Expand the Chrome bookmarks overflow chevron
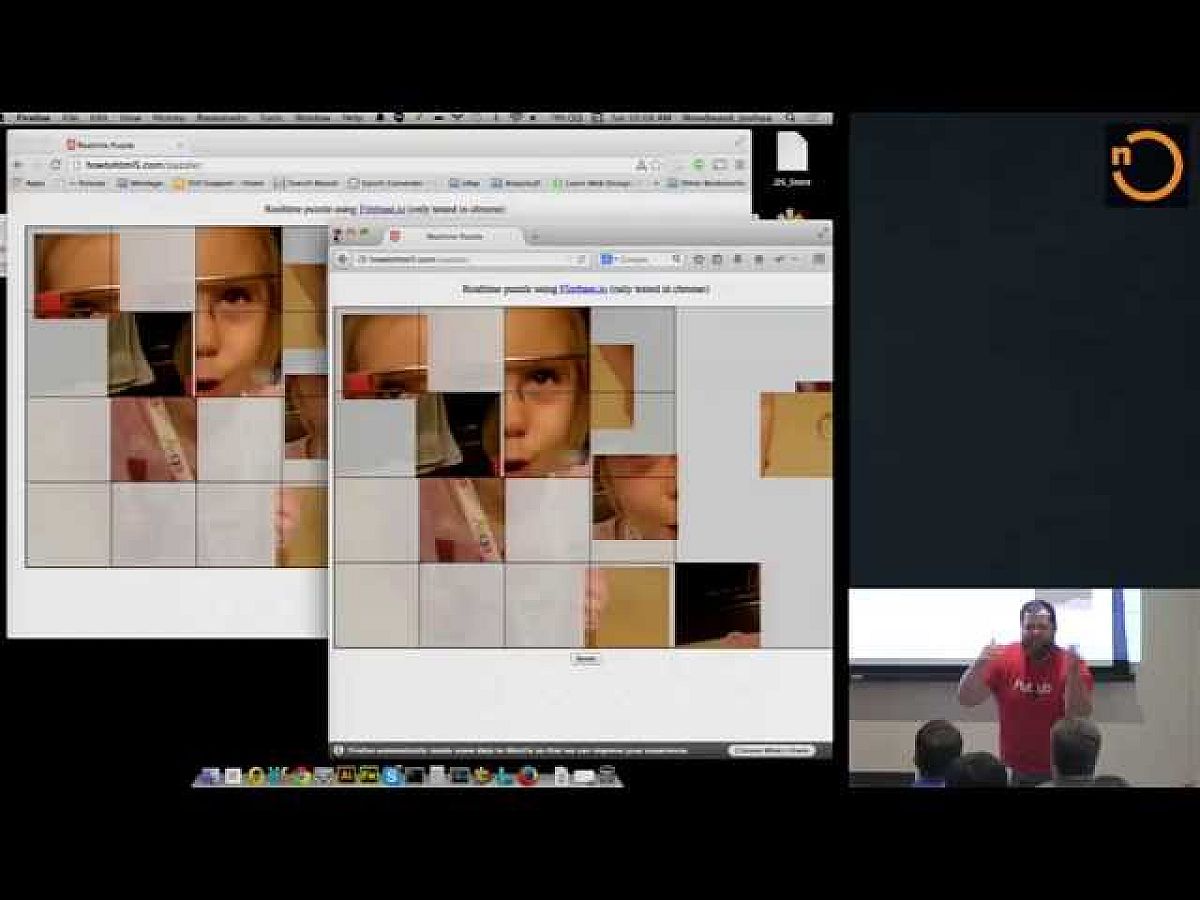1200x900 pixels. click(x=656, y=184)
